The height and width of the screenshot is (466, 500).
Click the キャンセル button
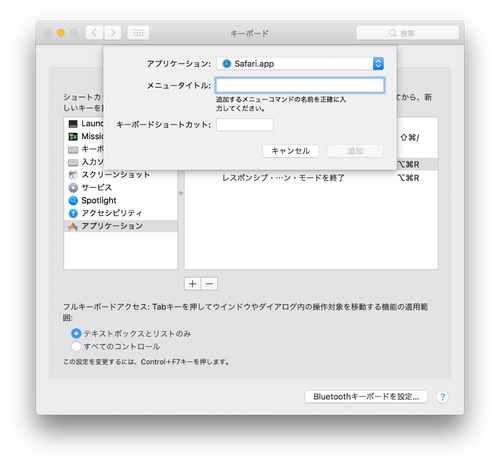pos(290,151)
